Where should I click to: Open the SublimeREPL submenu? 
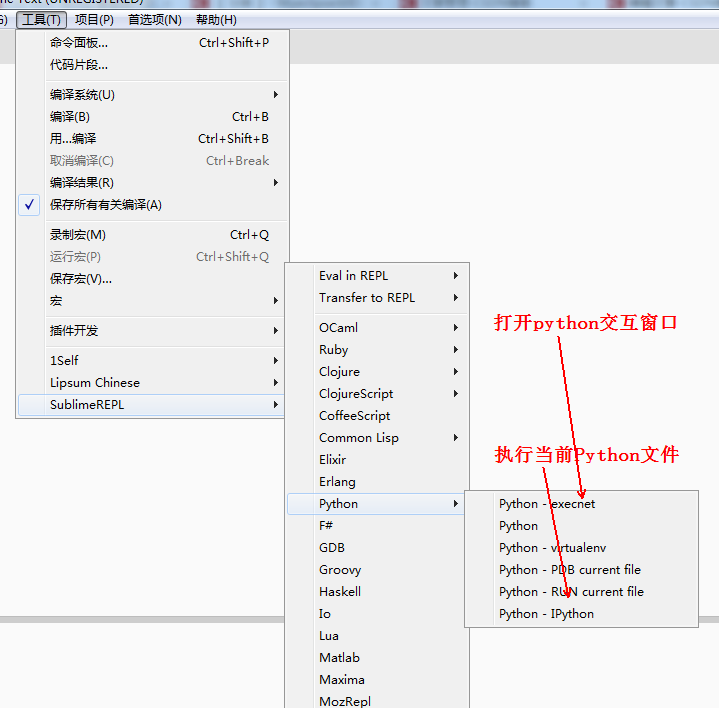[x=151, y=404]
